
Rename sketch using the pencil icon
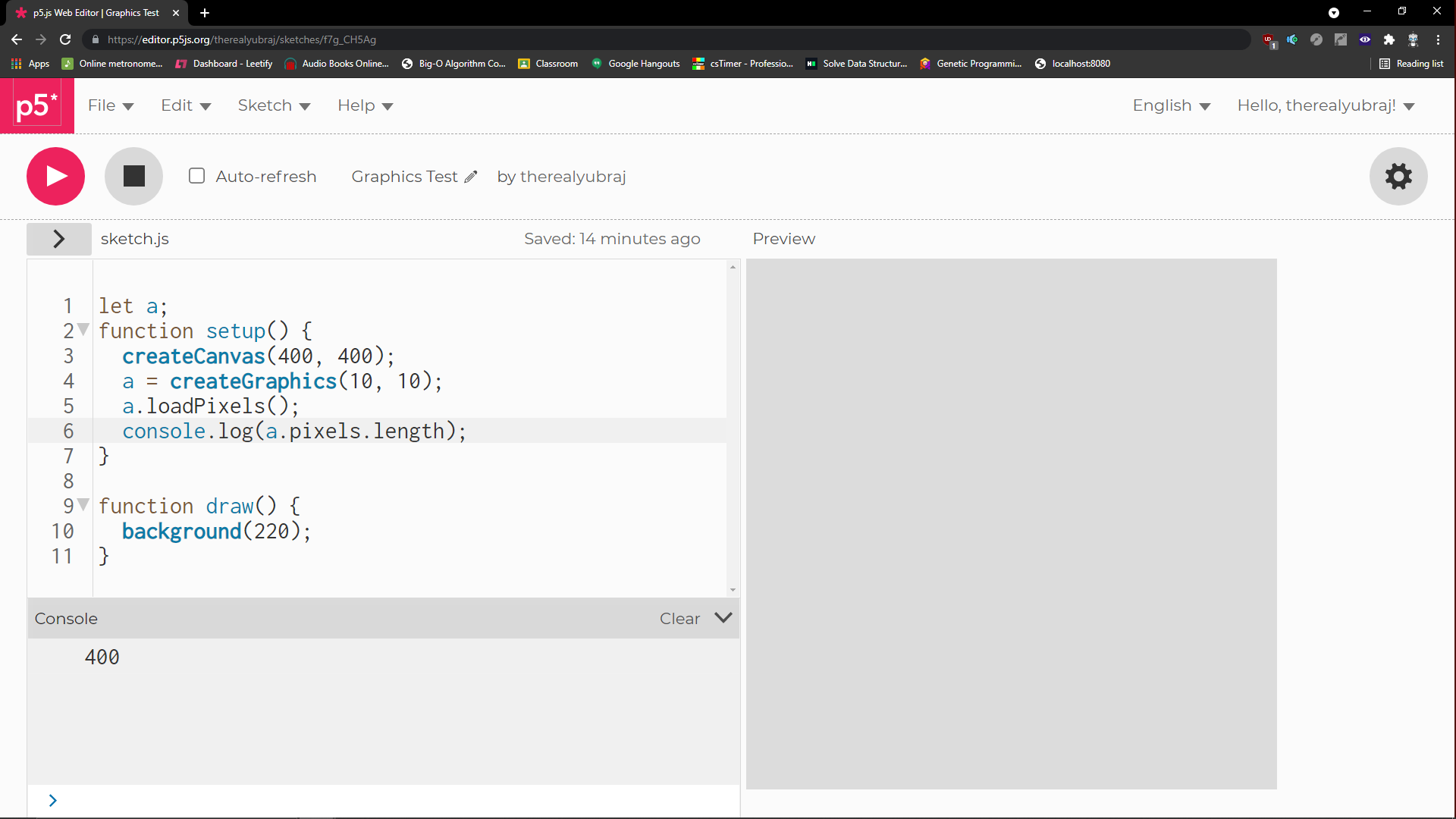click(472, 176)
